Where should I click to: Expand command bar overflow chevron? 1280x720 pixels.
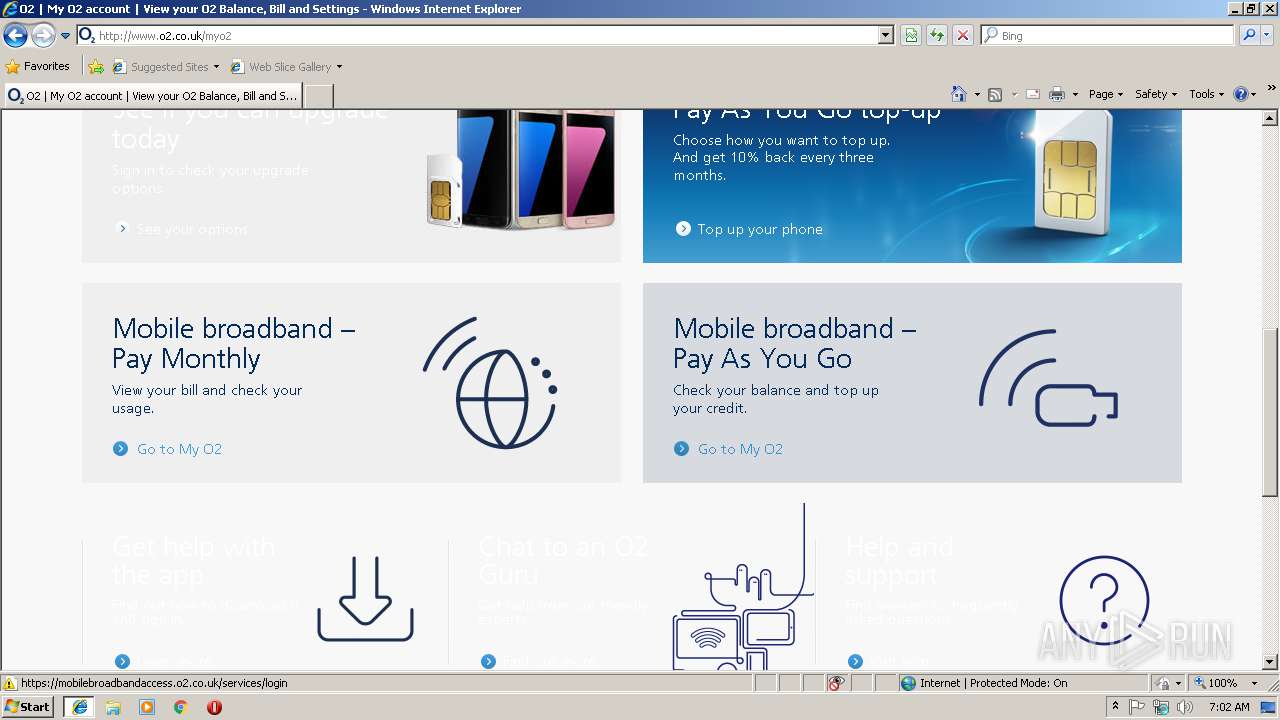[x=1273, y=89]
